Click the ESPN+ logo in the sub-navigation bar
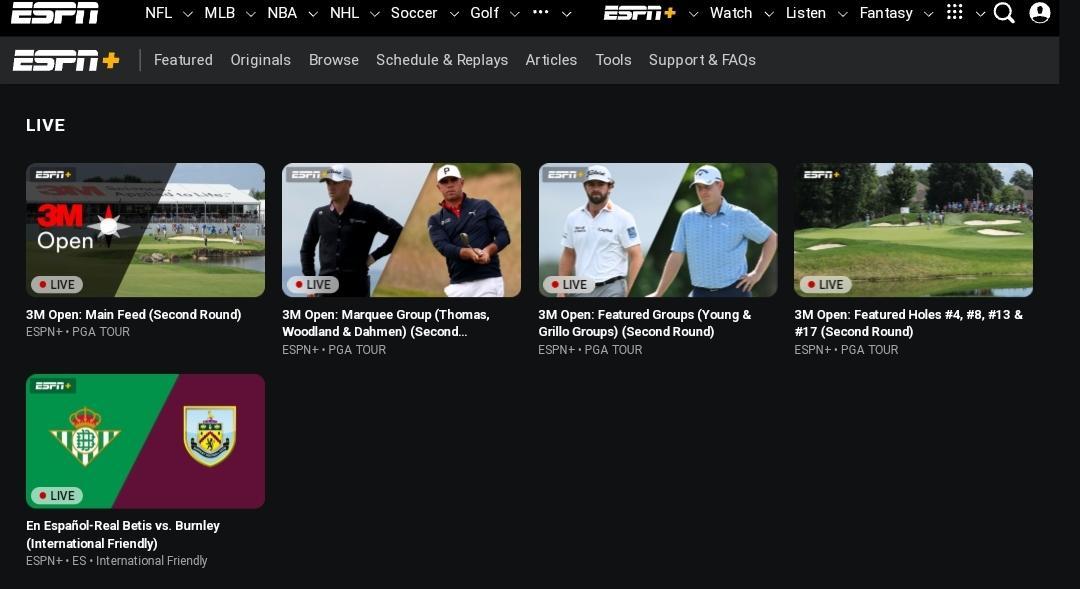 click(66, 61)
